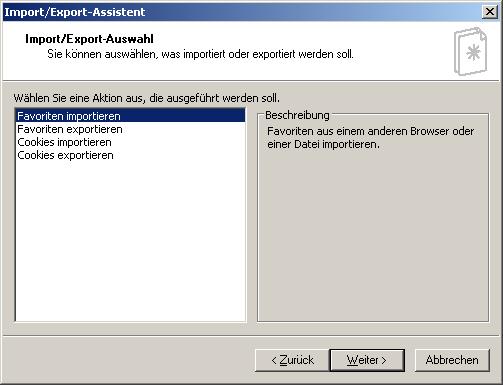This screenshot has width=503, height=385.
Task: Select Favoriten importieren in the action list
Action: [130, 116]
